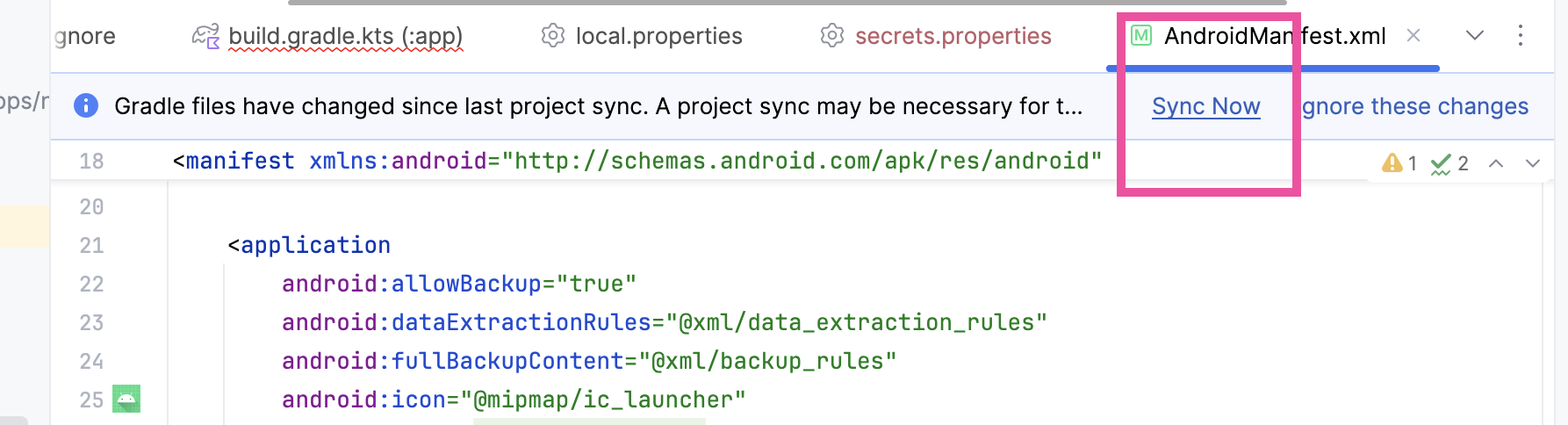
Task: Click the gear icon on secrets.properties tab
Action: coord(831,36)
